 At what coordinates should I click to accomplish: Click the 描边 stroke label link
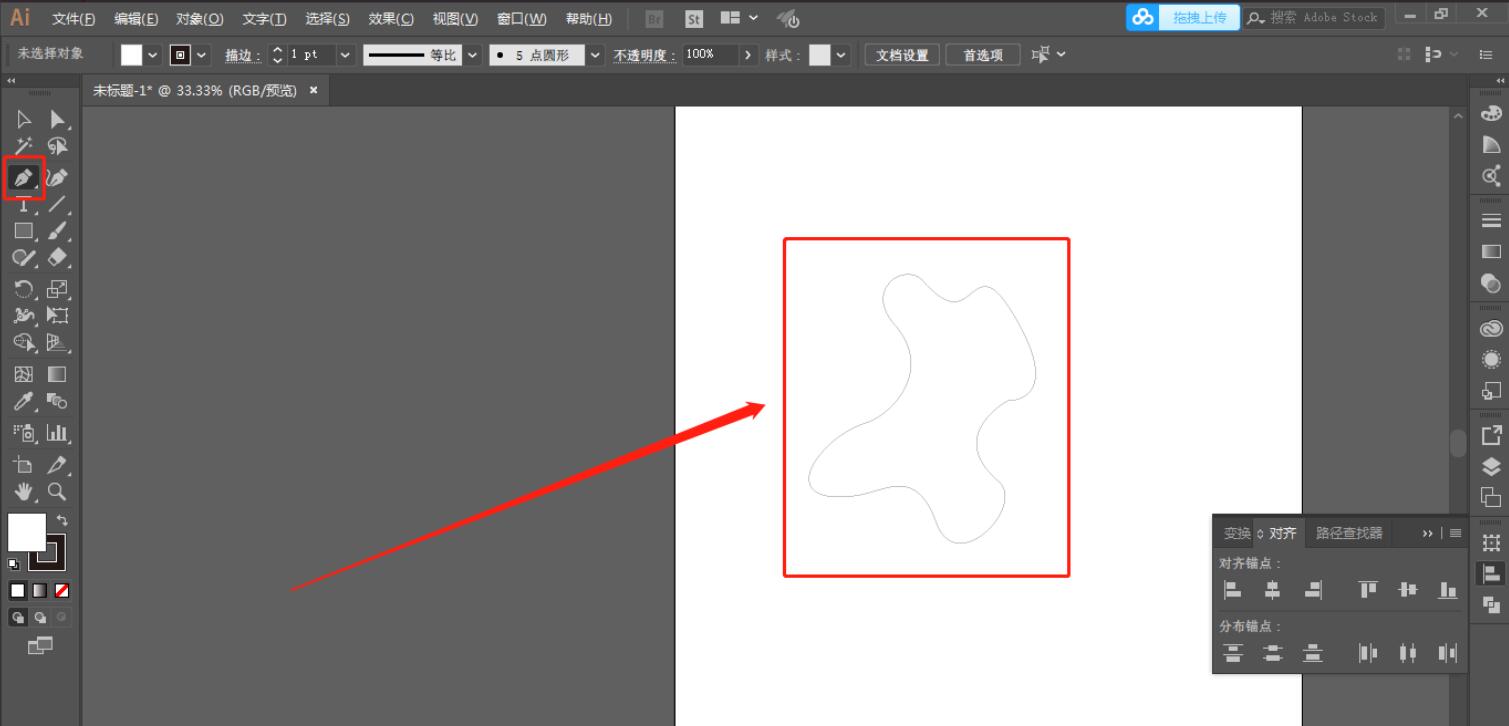[243, 56]
